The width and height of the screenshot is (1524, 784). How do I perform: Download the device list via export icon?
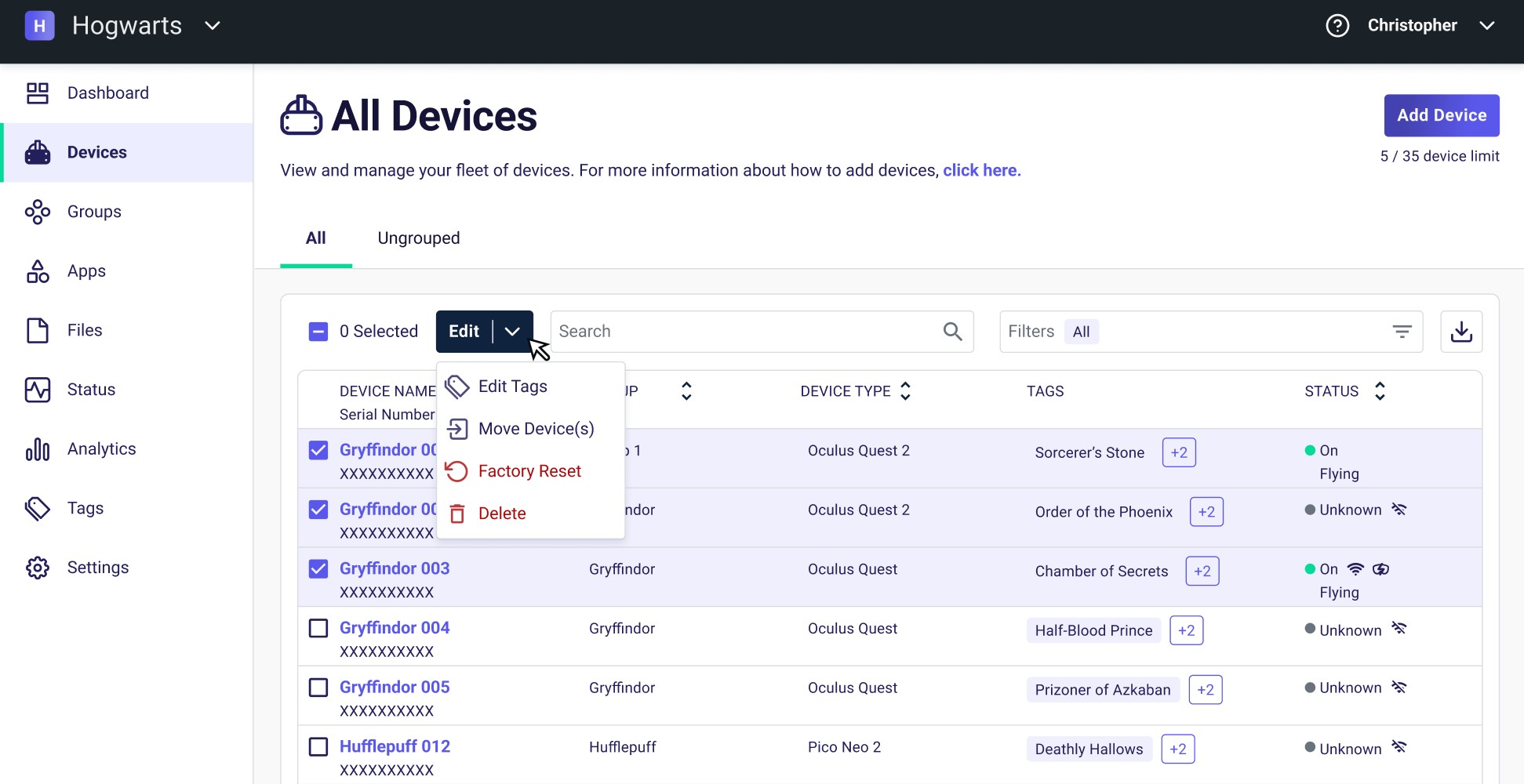[x=1461, y=332]
